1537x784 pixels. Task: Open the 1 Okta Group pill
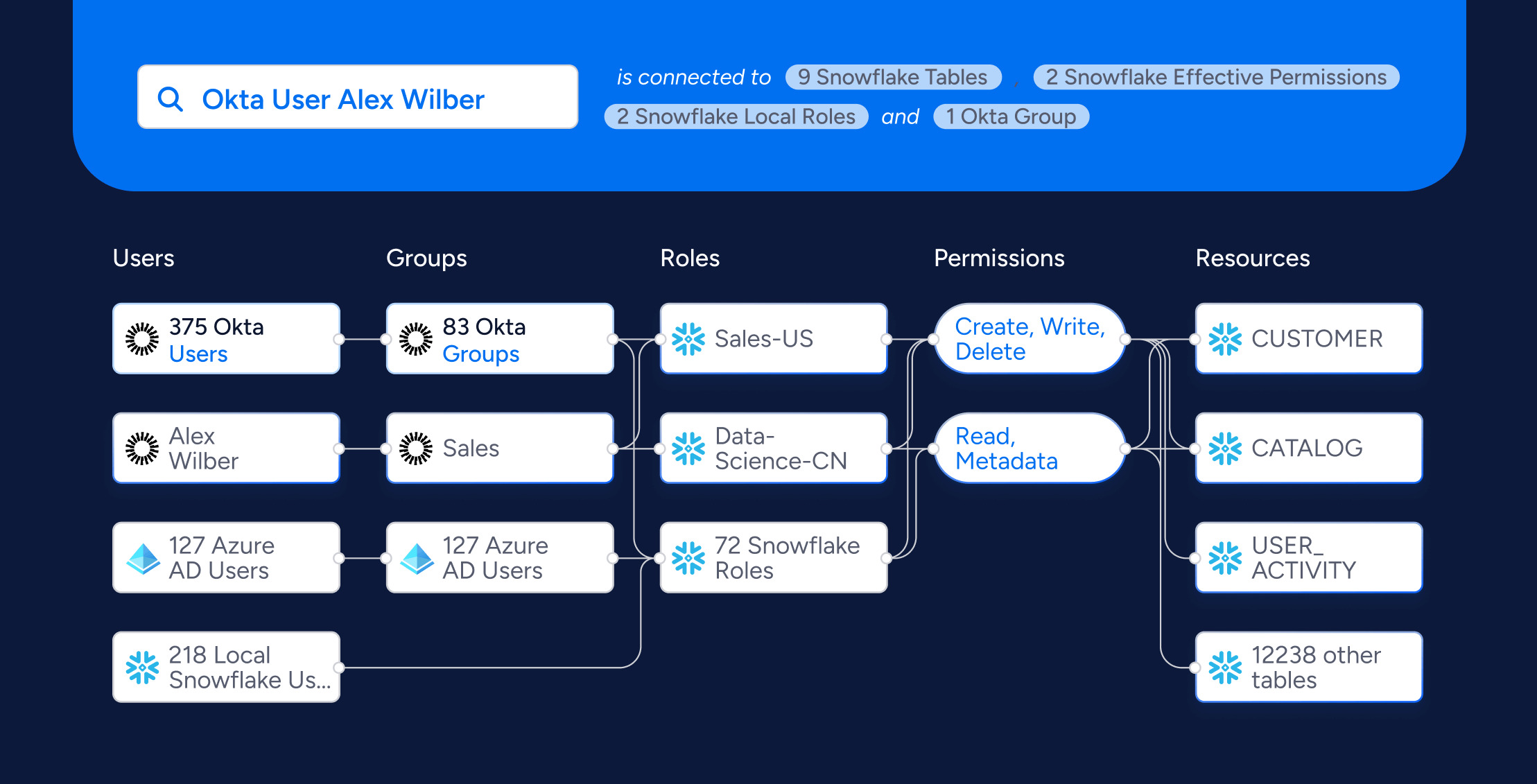coord(1011,116)
